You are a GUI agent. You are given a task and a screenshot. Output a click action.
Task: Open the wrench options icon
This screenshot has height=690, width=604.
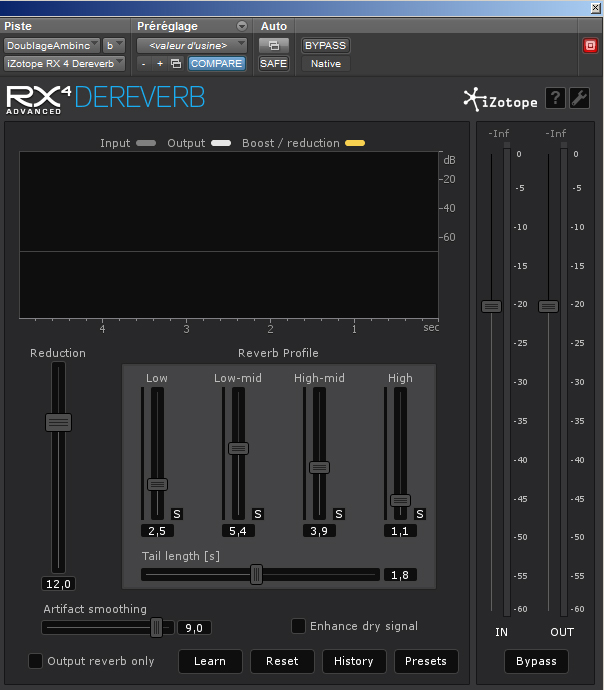coord(579,98)
